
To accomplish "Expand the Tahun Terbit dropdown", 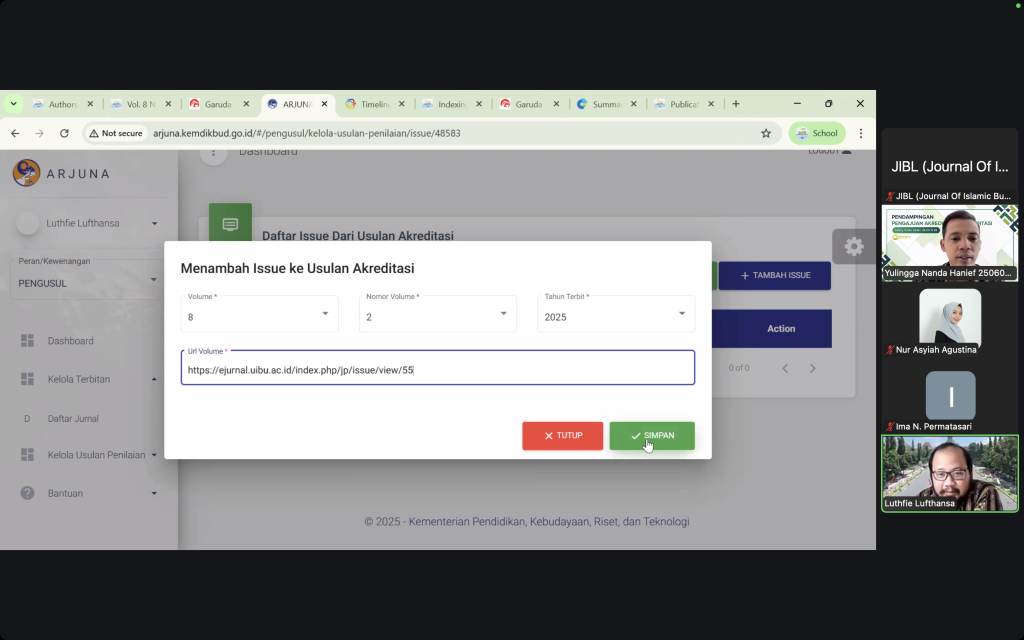I will click(615, 315).
